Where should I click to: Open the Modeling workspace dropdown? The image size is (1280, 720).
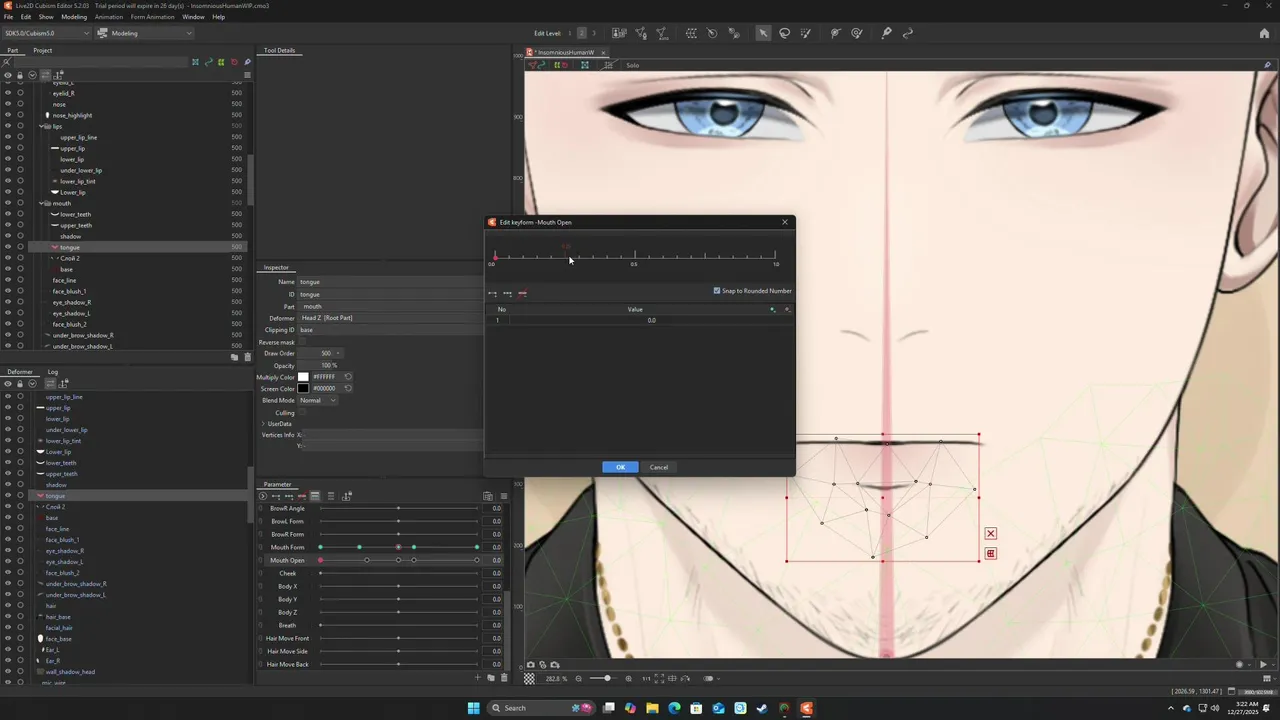point(146,33)
